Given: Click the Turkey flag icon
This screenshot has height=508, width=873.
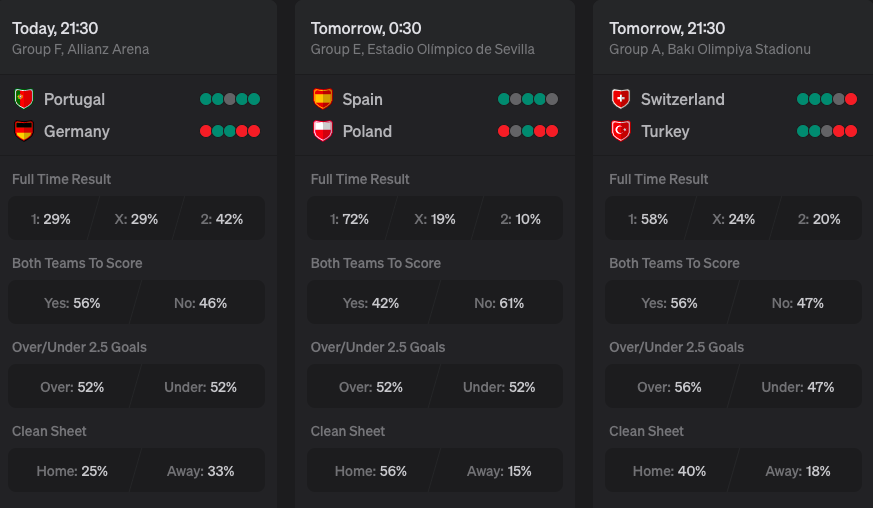Looking at the screenshot, I should click(x=621, y=131).
